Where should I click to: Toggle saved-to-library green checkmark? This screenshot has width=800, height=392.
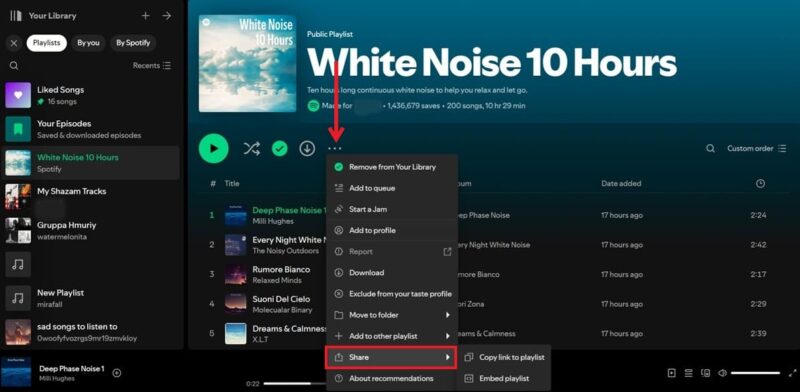279,149
